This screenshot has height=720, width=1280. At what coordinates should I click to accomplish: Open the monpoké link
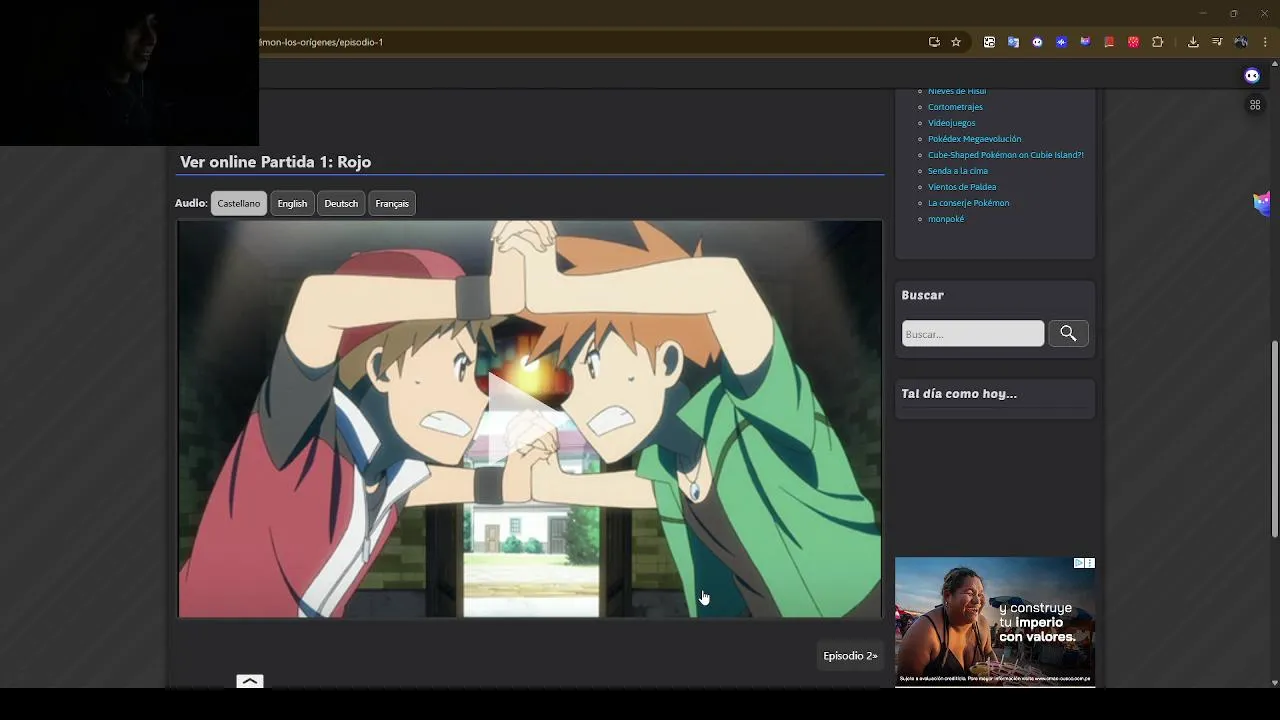coord(946,219)
